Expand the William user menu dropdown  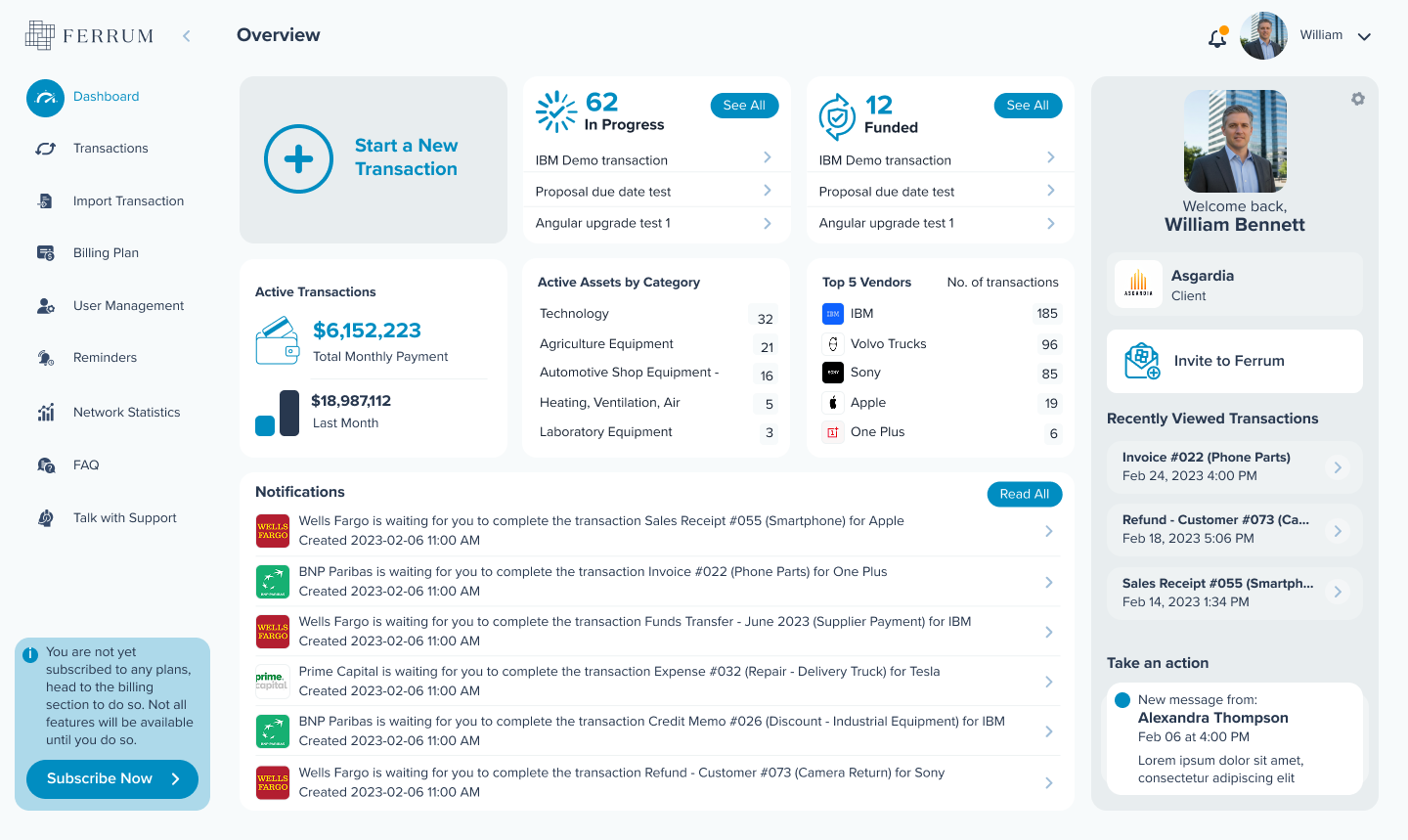click(x=1364, y=36)
